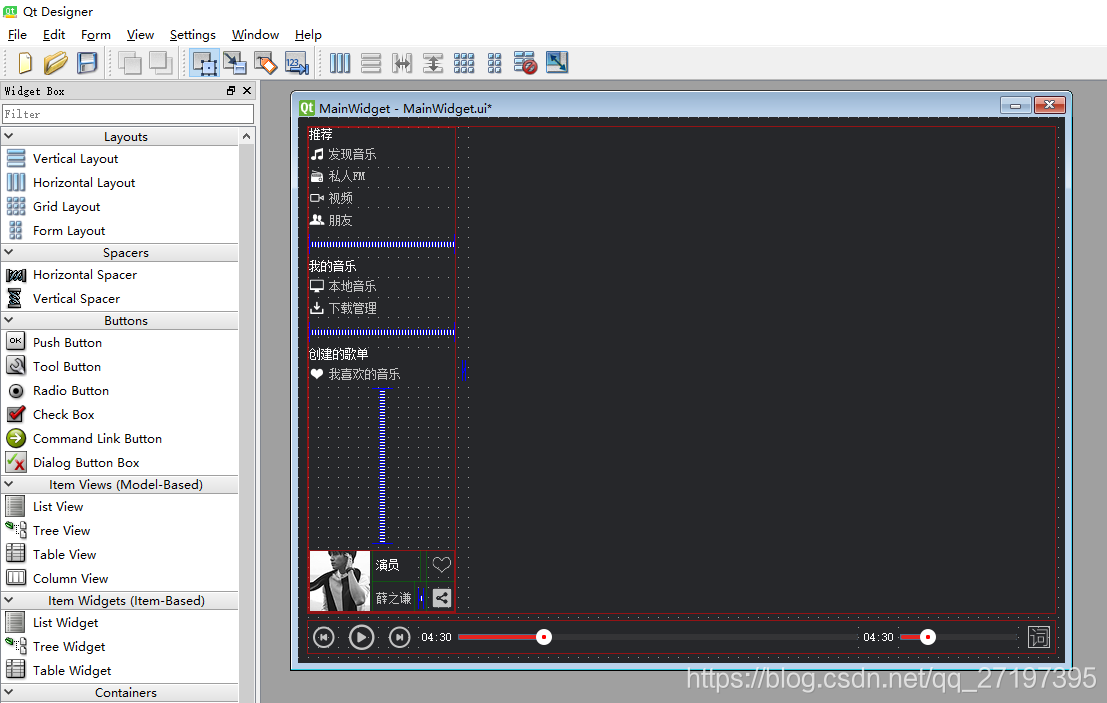Click the 发现音乐 button in form
This screenshot has height=703, width=1107.
pos(343,154)
